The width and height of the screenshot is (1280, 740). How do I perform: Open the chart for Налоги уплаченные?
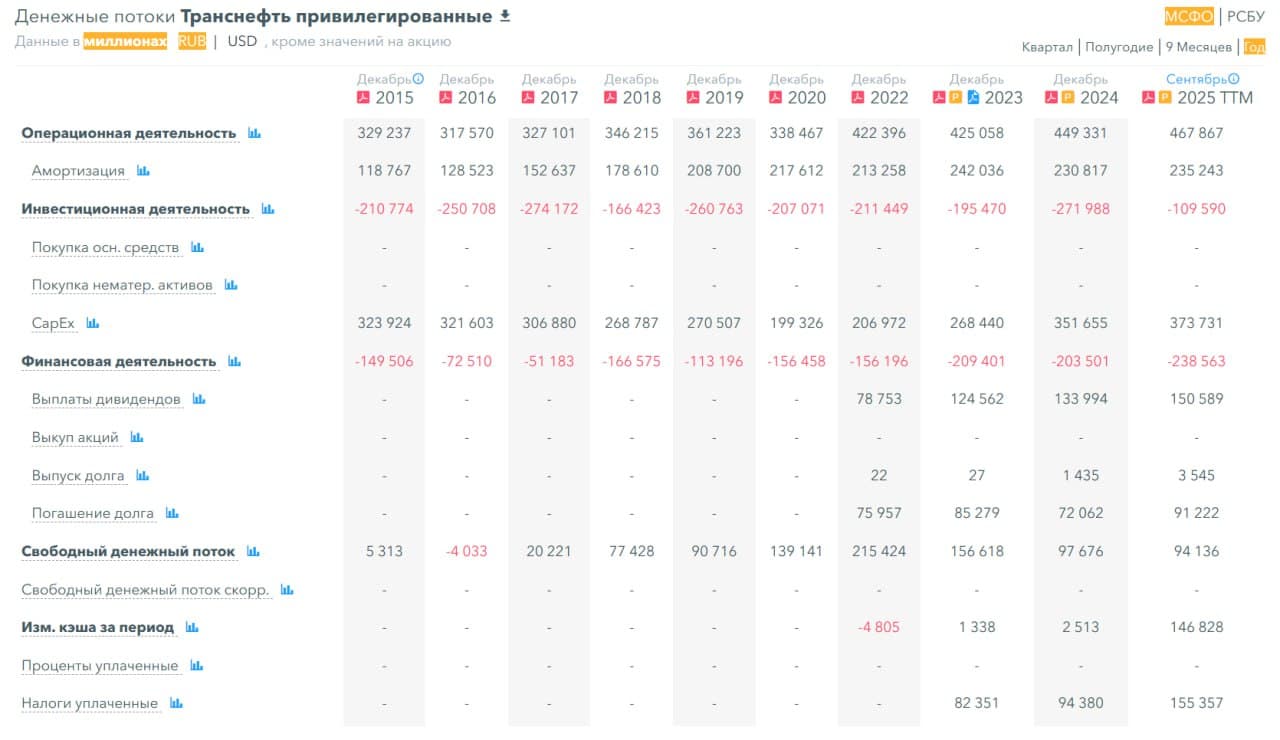[176, 703]
